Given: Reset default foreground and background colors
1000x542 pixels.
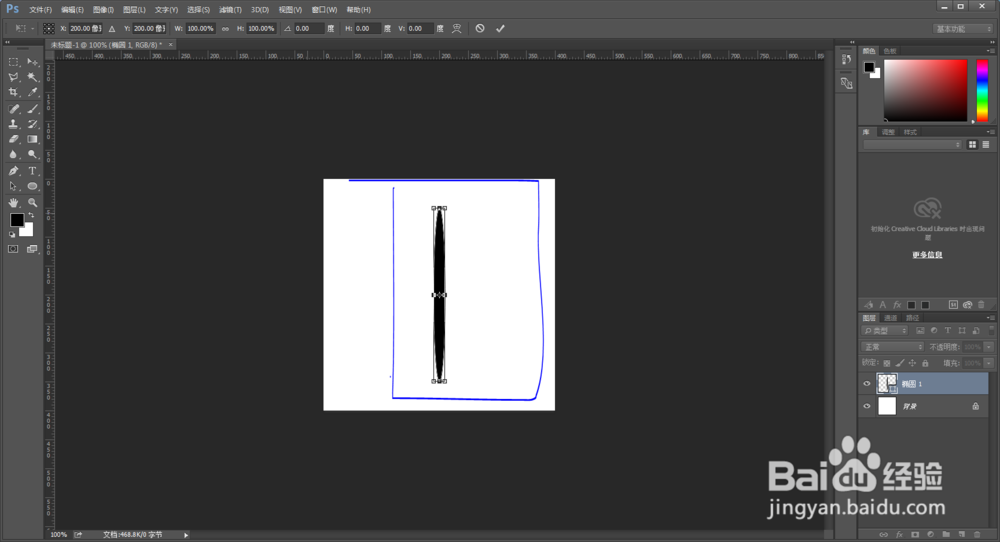Looking at the screenshot, I should [11, 234].
